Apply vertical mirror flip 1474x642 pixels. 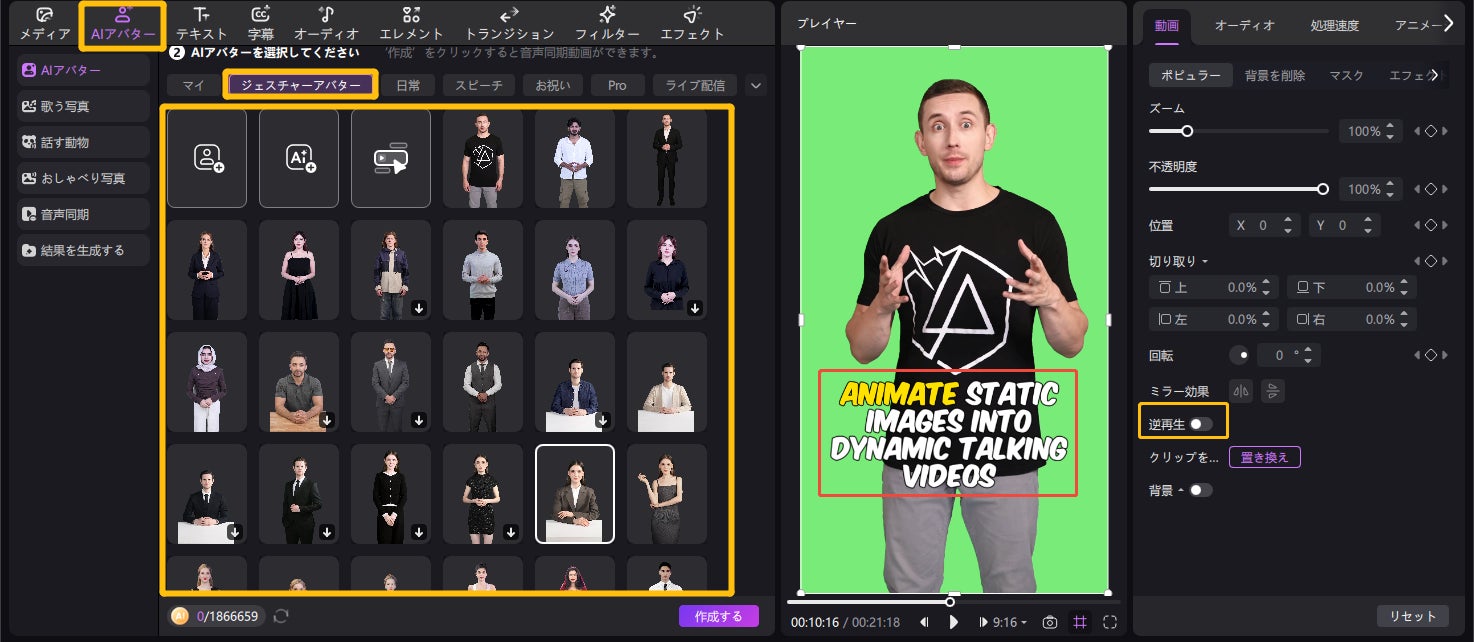pos(1272,391)
